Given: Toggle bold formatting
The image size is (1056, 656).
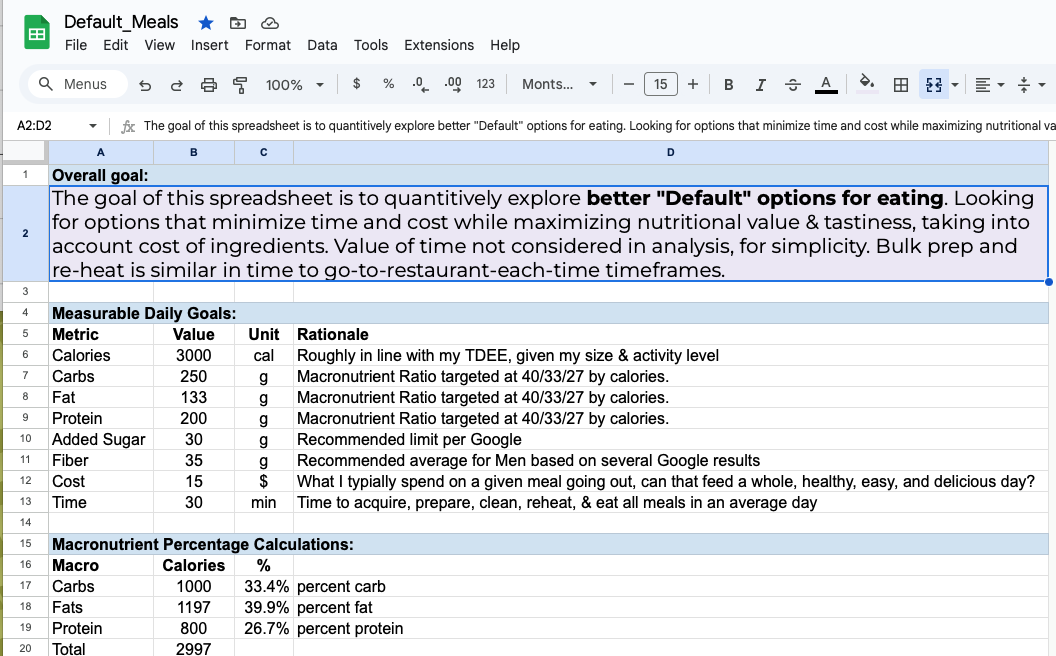Looking at the screenshot, I should point(728,85).
